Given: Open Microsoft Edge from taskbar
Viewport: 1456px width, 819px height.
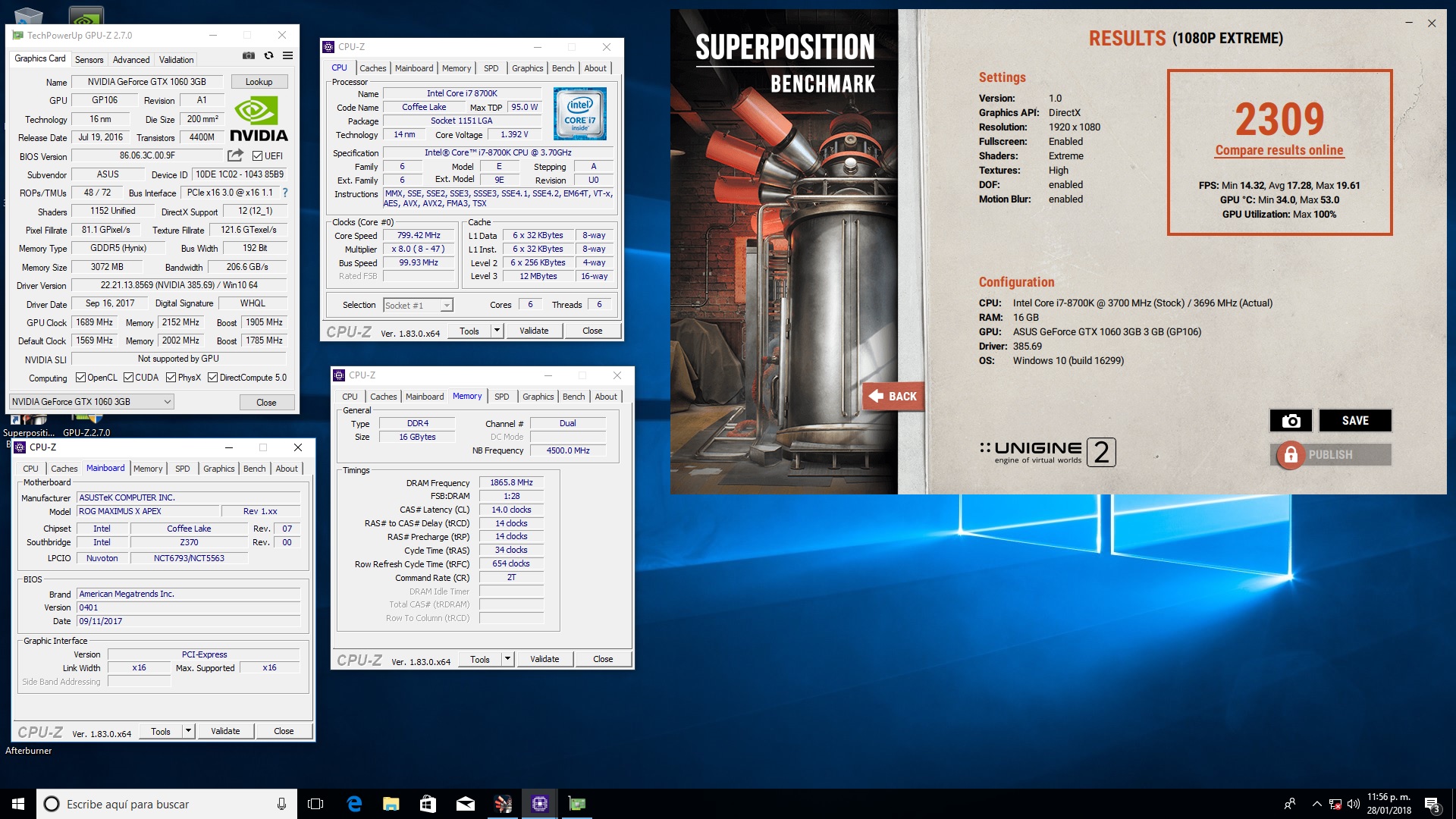Looking at the screenshot, I should pyautogui.click(x=353, y=804).
